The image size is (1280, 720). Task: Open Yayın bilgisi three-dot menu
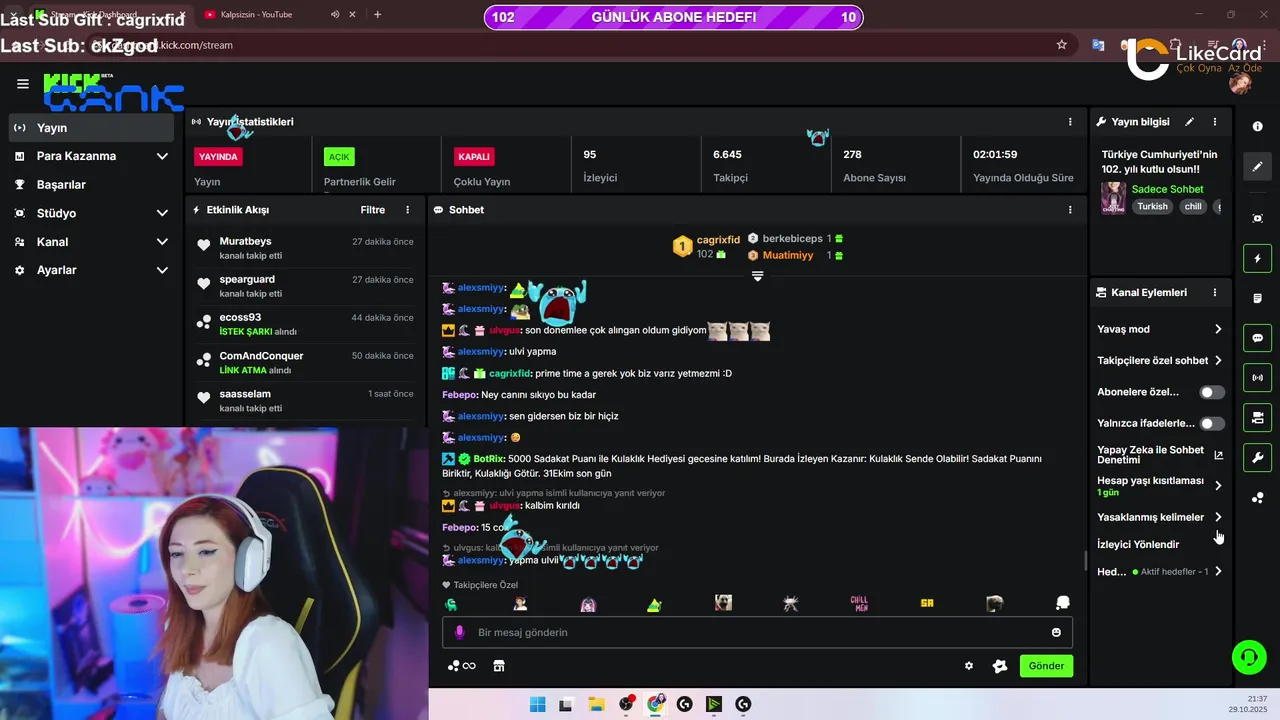1215,122
